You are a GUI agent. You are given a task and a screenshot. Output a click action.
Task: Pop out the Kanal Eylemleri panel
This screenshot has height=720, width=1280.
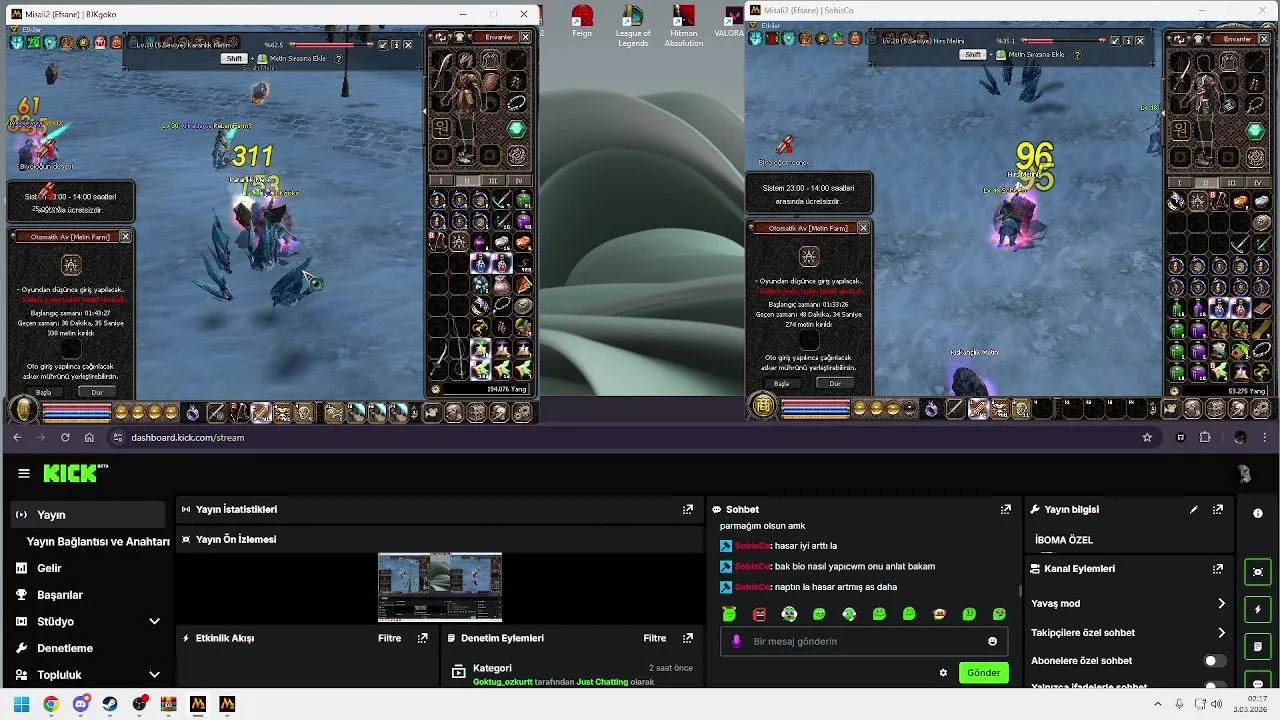pos(1218,569)
